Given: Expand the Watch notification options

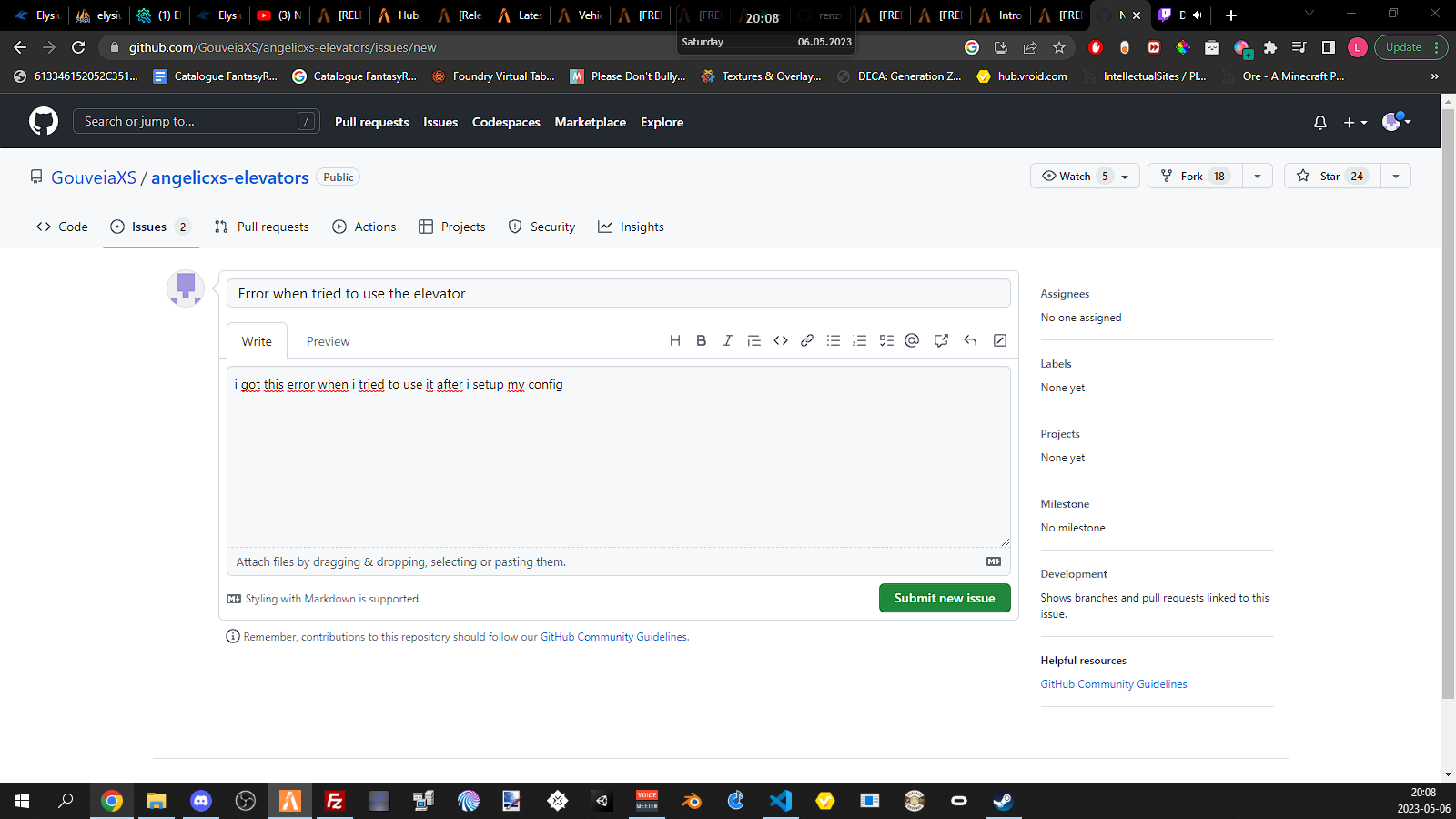Looking at the screenshot, I should click(x=1125, y=176).
